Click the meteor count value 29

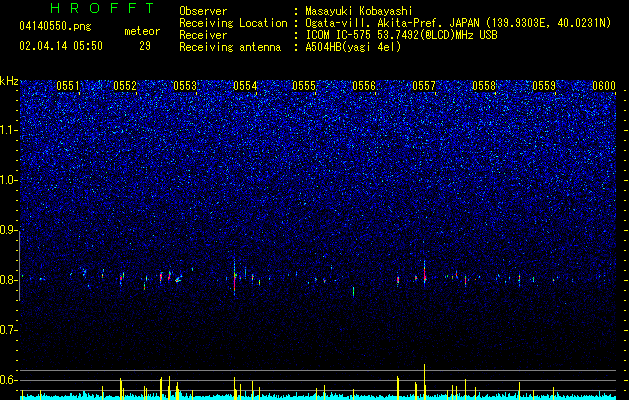[x=145, y=46]
